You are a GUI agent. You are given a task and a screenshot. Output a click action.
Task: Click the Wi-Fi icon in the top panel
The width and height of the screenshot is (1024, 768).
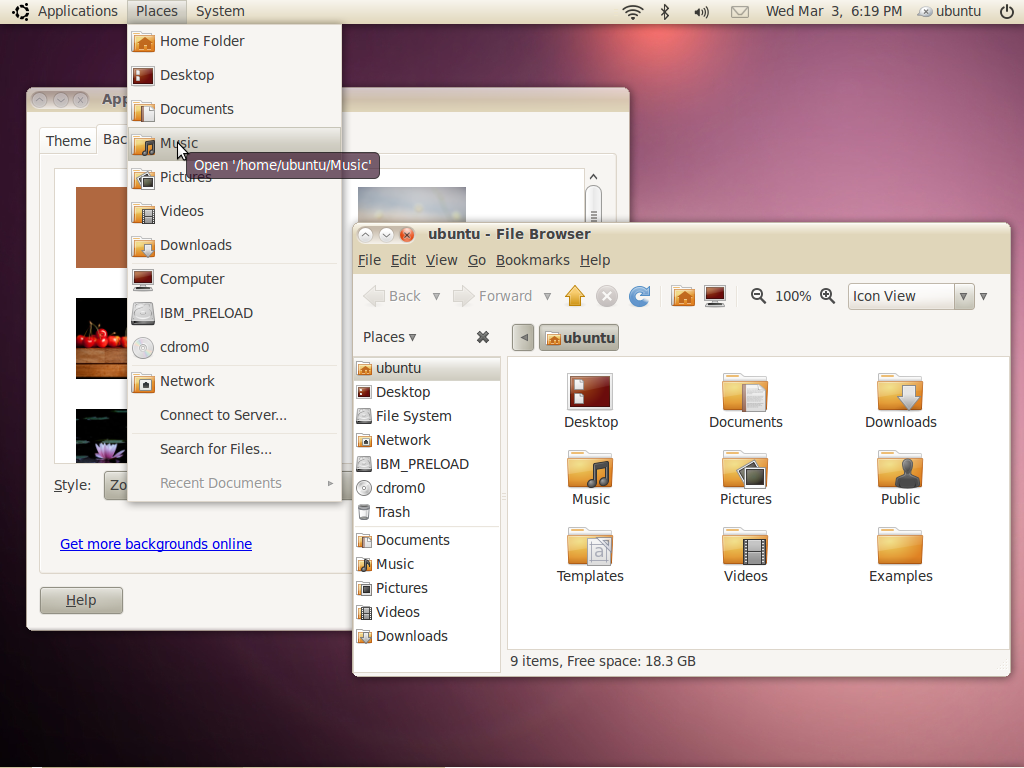(x=633, y=11)
